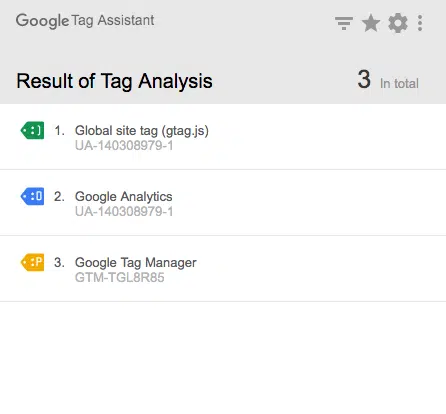Select result number 2 in list

[x=59, y=196]
